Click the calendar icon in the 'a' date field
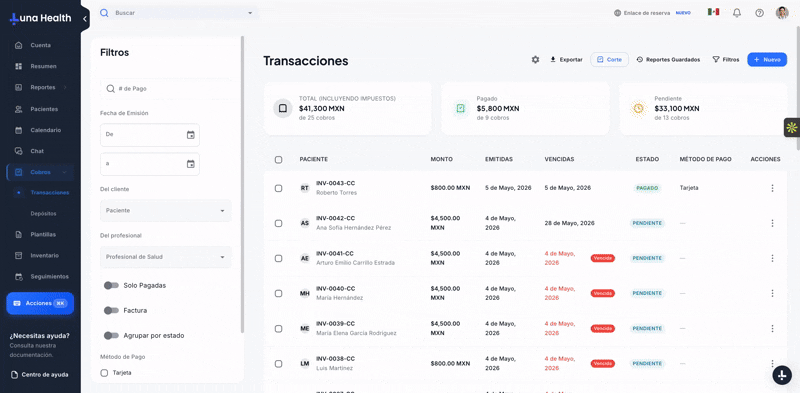Screen dimensions: 800x393 pos(190,164)
